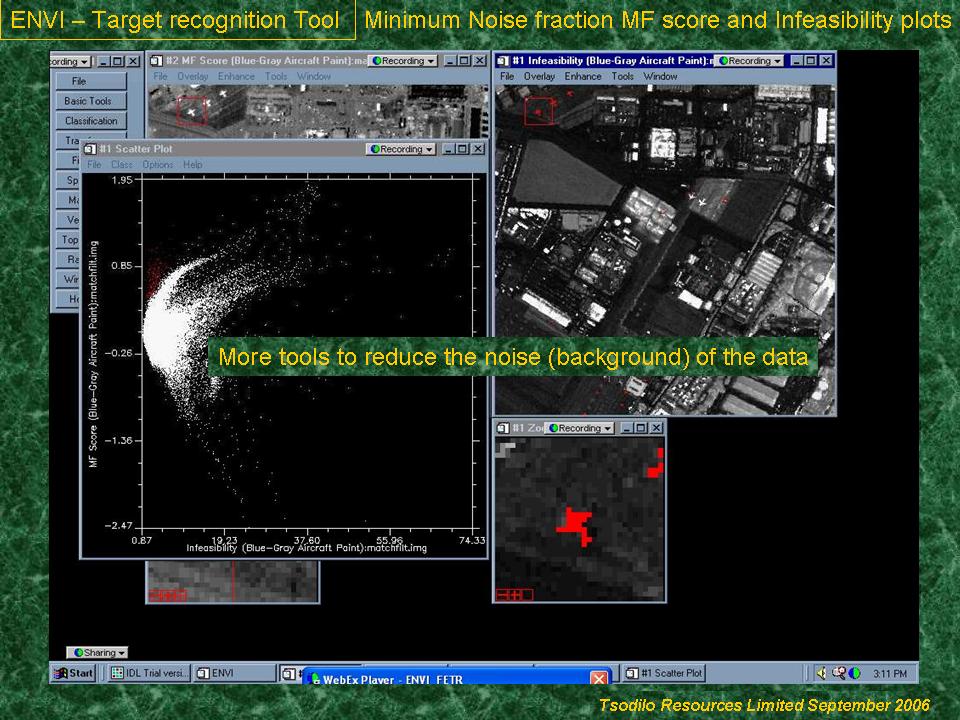
Task: Minimize the #2 MF Score window
Action: 450,61
